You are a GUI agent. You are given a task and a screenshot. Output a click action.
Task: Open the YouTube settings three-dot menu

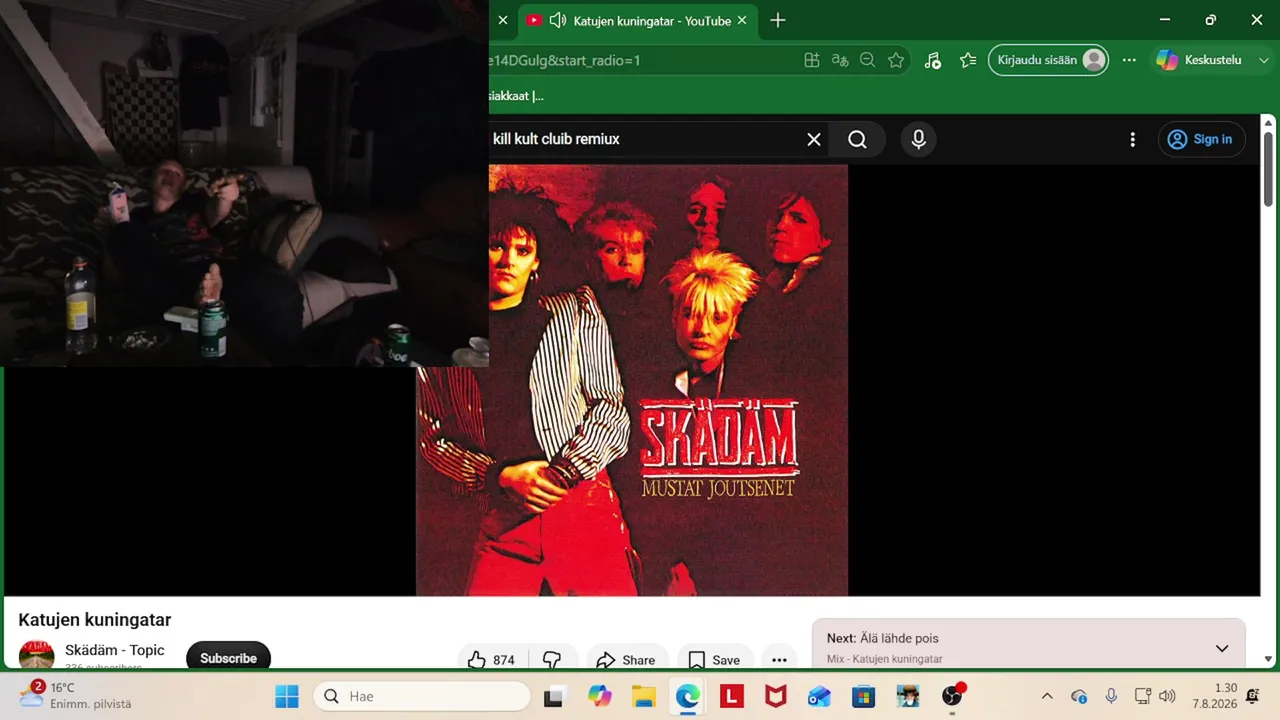1132,140
